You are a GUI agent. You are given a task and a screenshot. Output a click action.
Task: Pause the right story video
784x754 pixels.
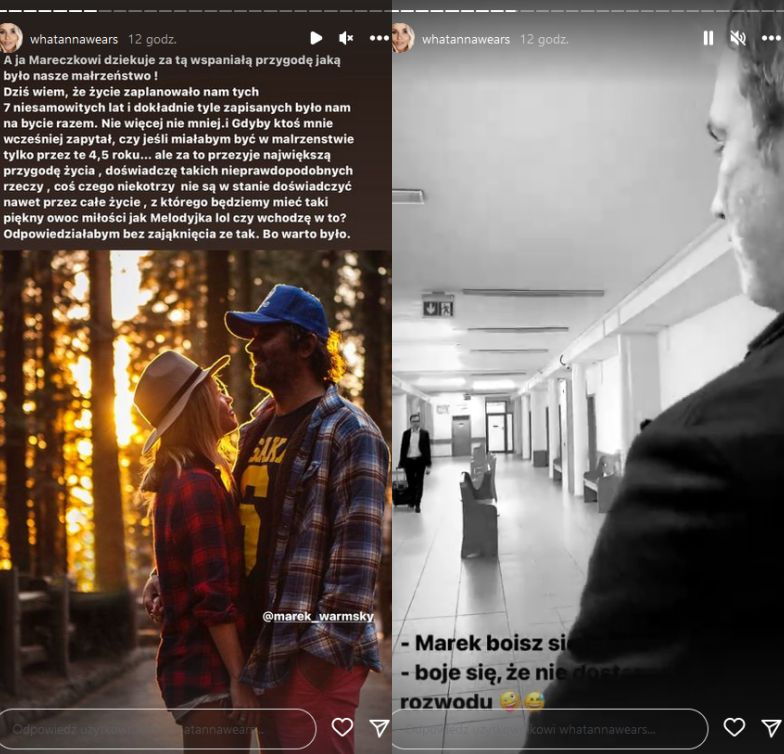708,38
